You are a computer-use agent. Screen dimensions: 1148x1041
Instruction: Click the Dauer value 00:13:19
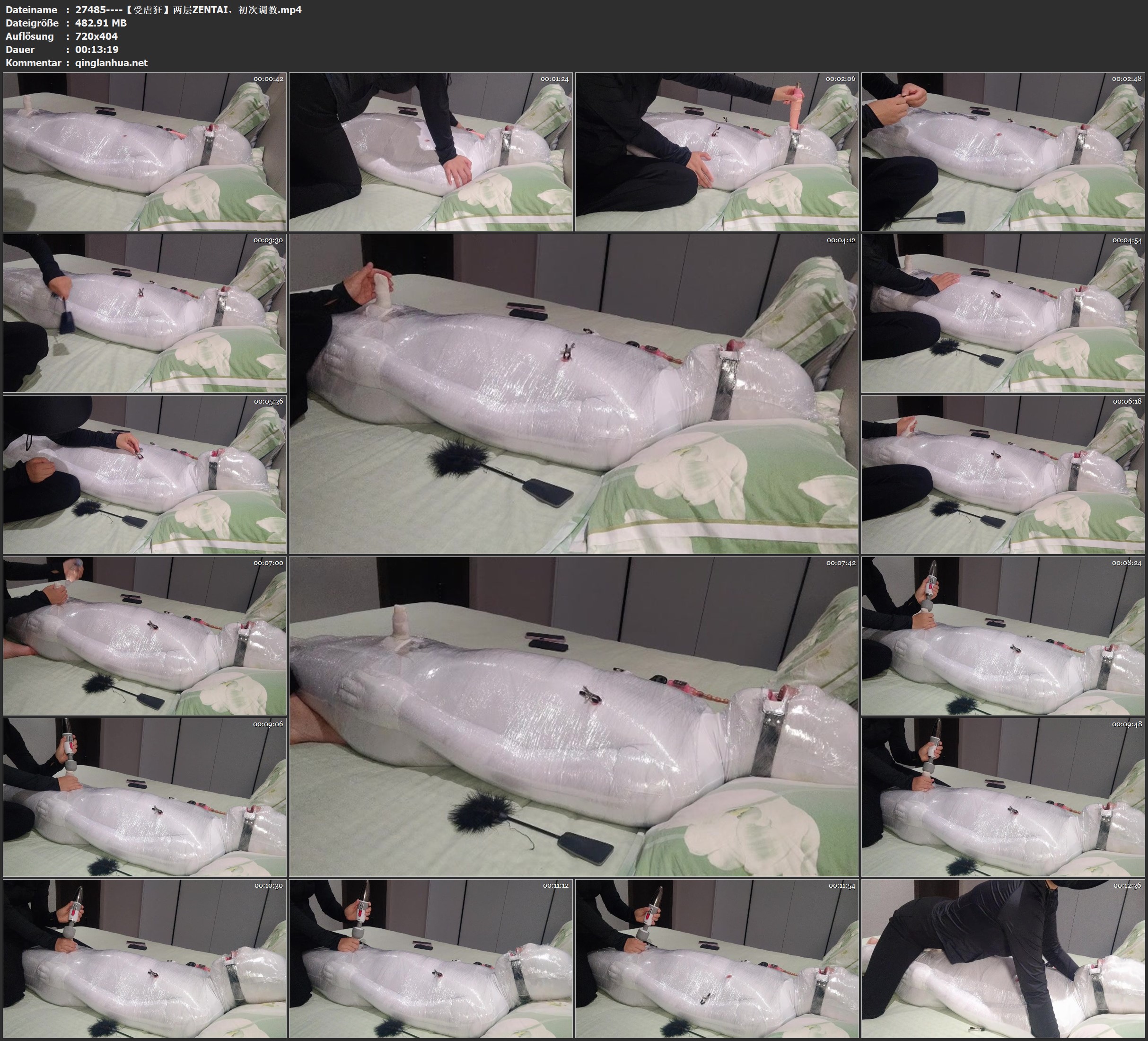point(97,50)
